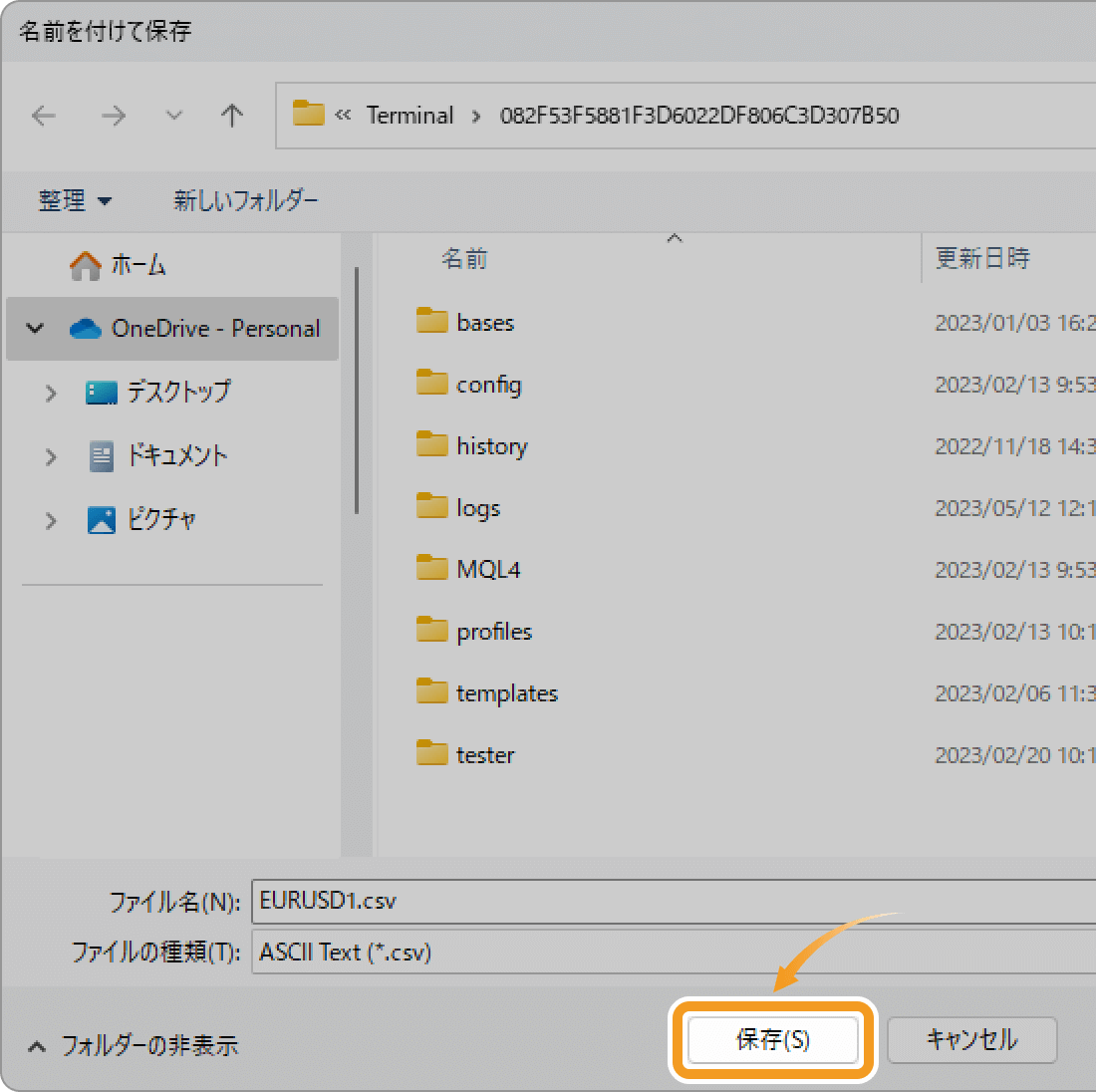
Task: Expand the デスクトップ tree node
Action: click(51, 393)
